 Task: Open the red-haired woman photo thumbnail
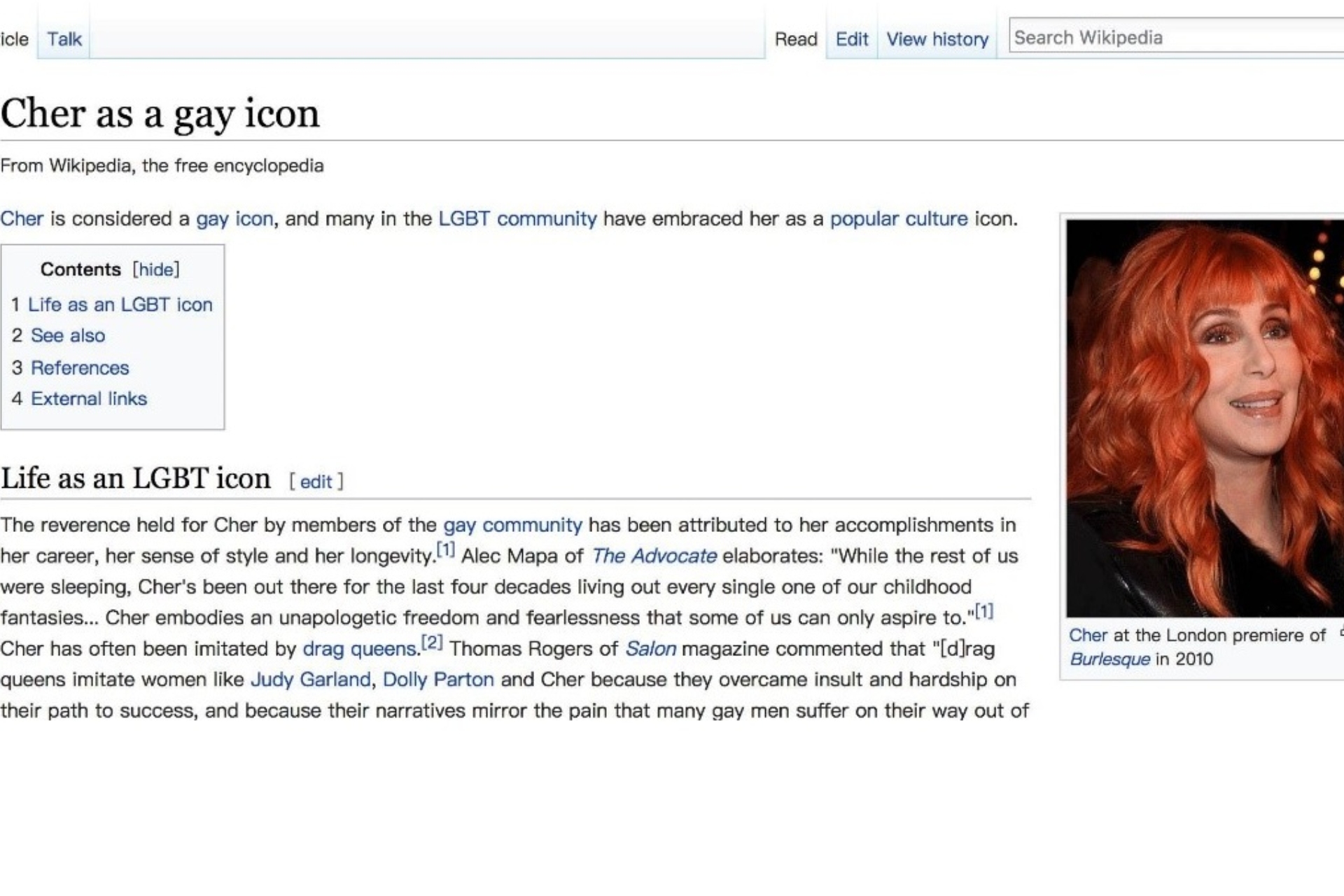pos(1205,419)
